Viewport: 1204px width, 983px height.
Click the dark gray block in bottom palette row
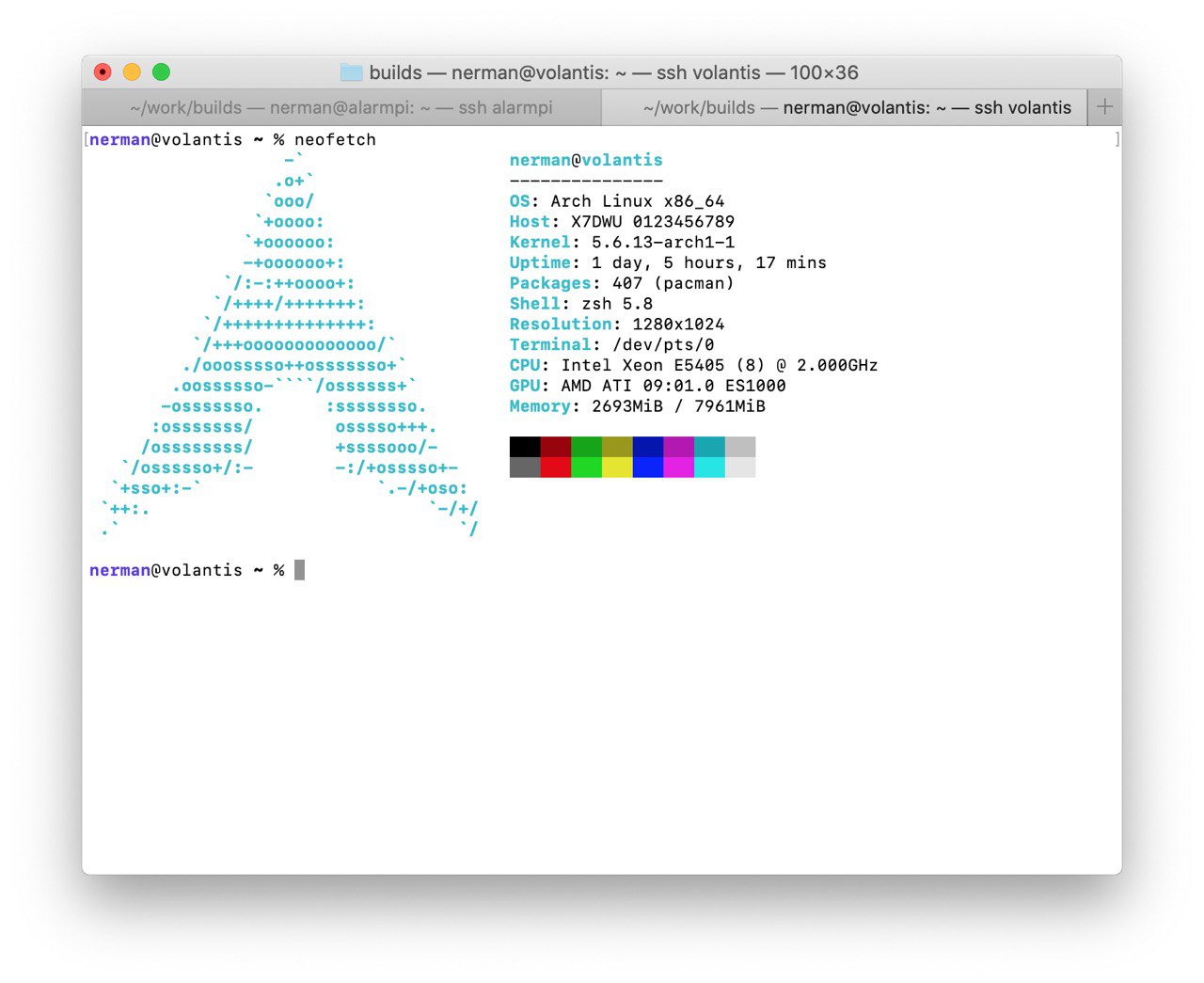(525, 468)
